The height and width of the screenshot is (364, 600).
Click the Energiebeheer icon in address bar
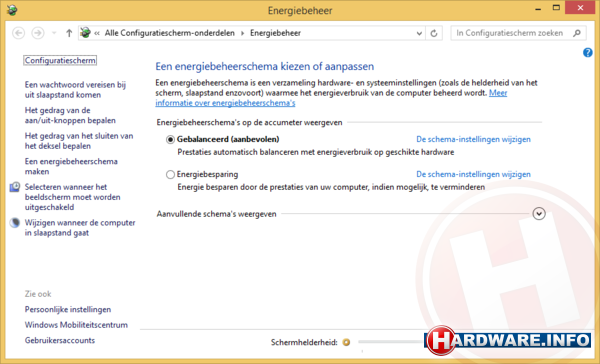coord(85,33)
